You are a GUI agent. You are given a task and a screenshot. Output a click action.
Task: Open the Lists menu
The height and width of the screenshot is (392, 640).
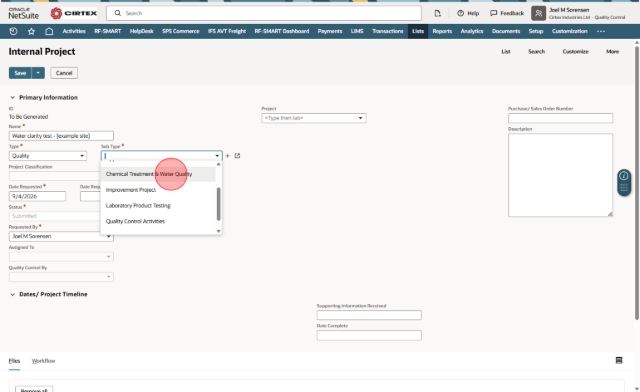pyautogui.click(x=418, y=31)
